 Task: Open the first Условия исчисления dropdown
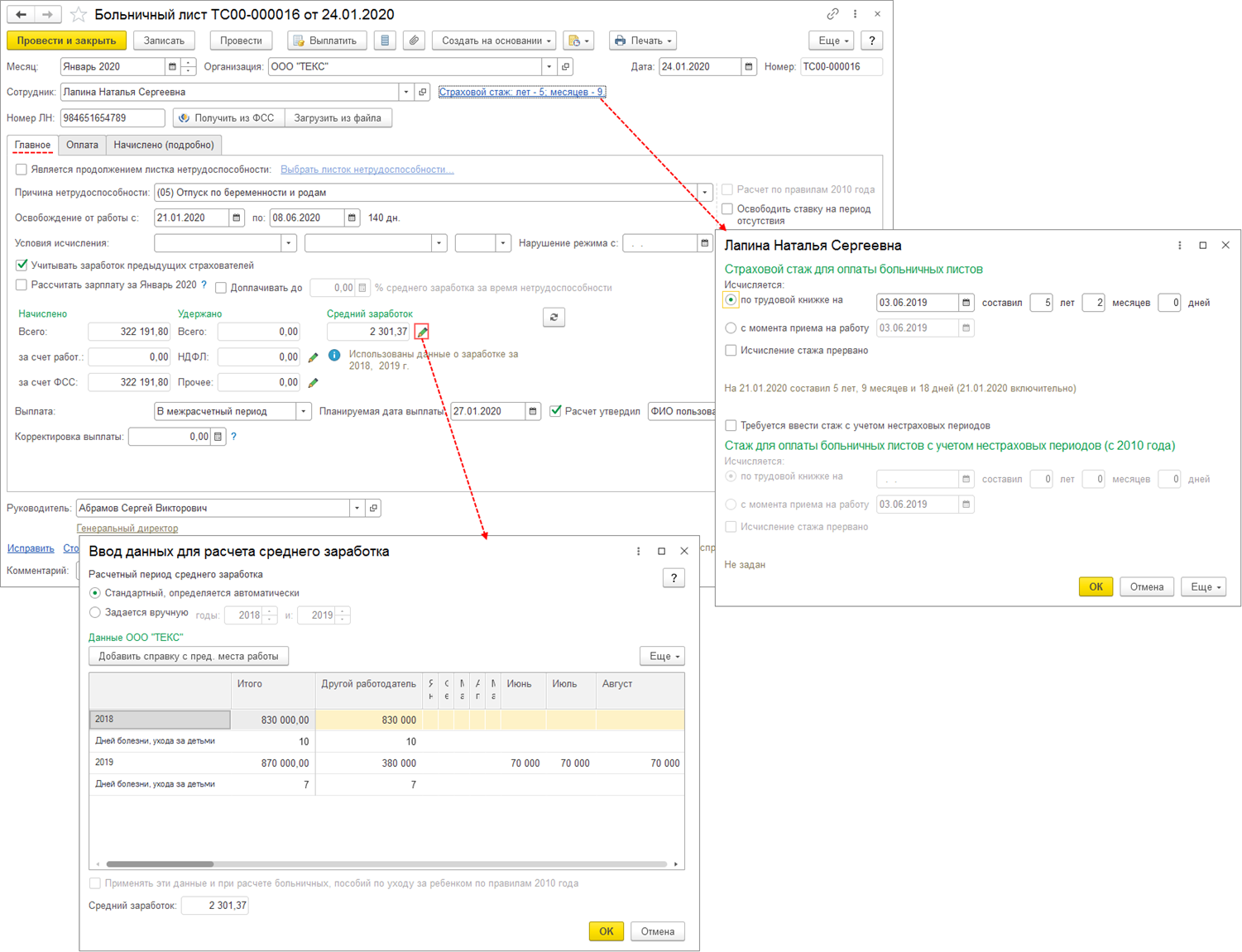pos(289,243)
